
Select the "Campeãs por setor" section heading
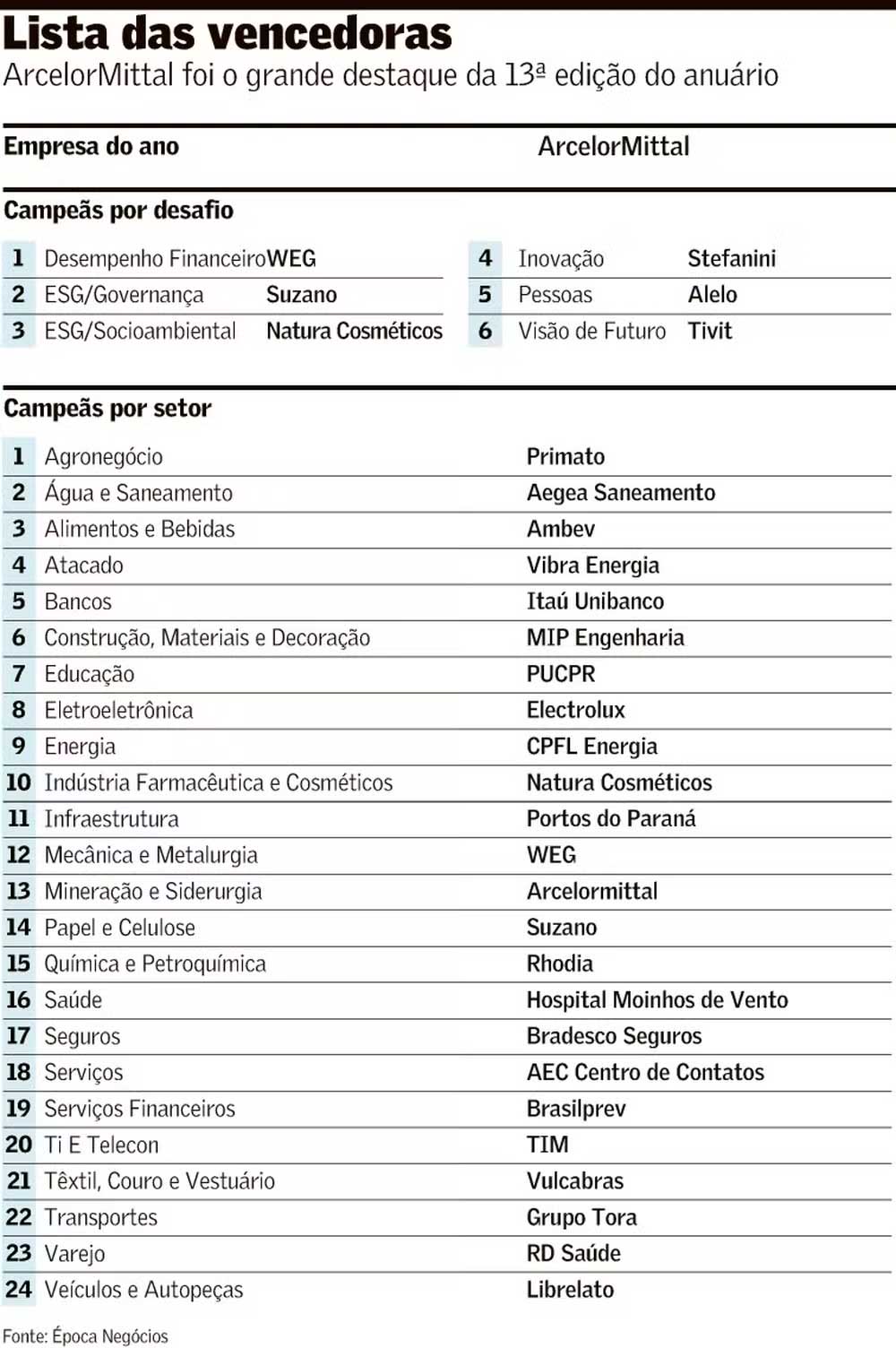[108, 409]
